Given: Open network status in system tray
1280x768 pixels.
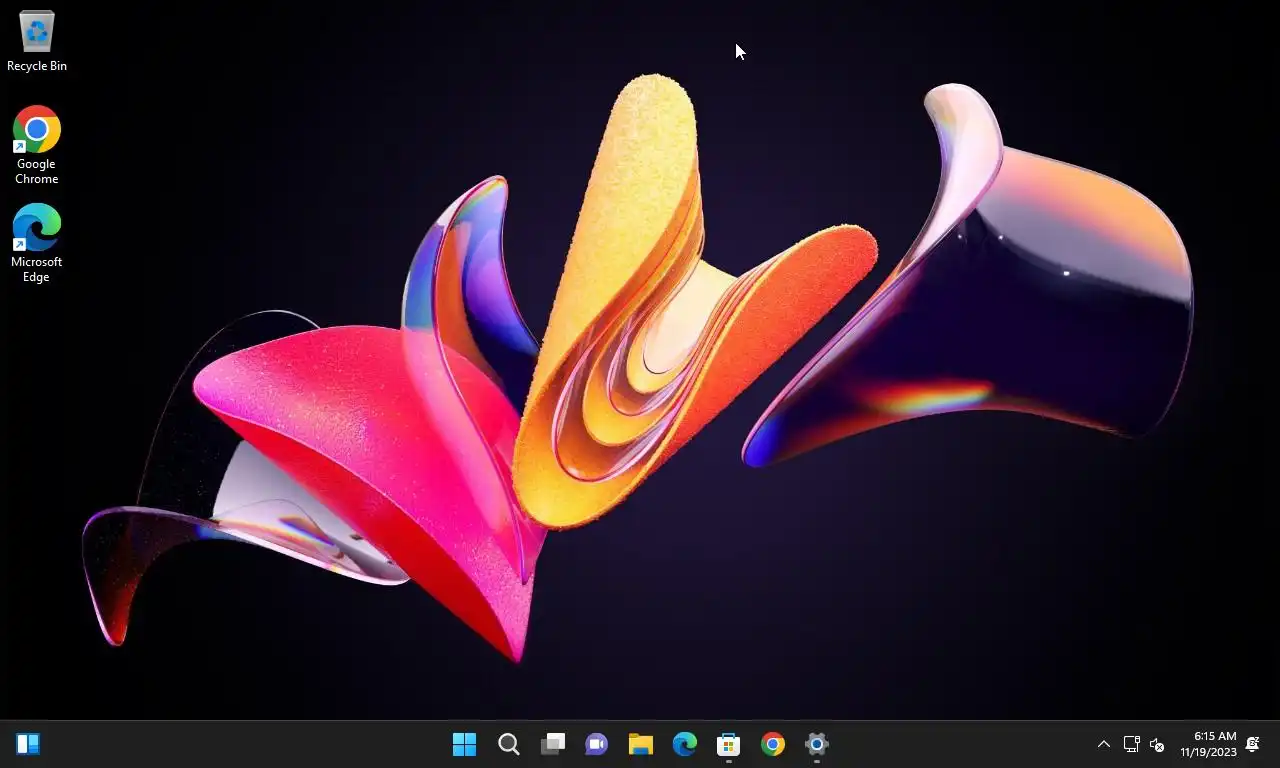Looking at the screenshot, I should point(1132,744).
